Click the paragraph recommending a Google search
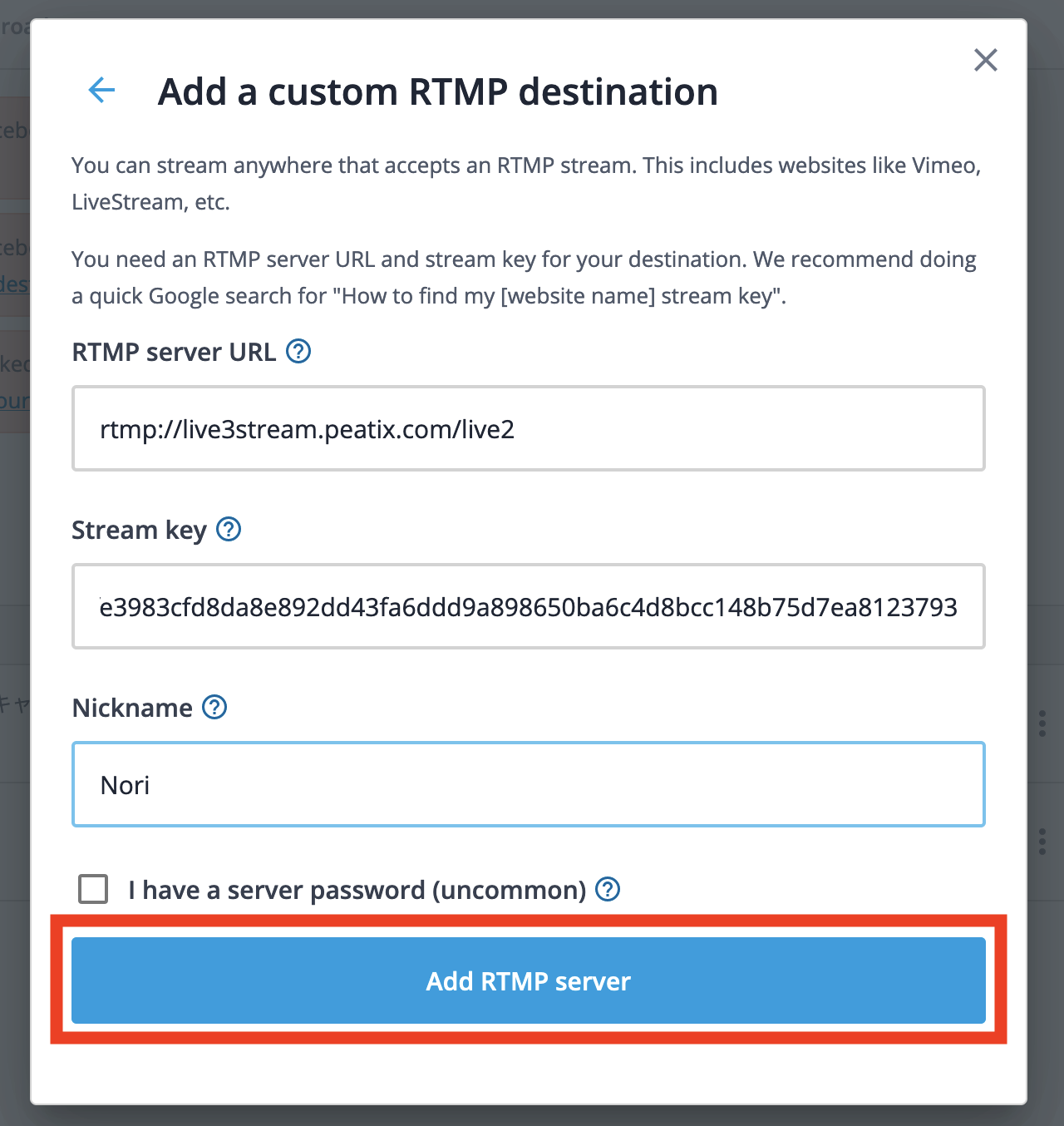Viewport: 1064px width, 1126px height. point(525,278)
